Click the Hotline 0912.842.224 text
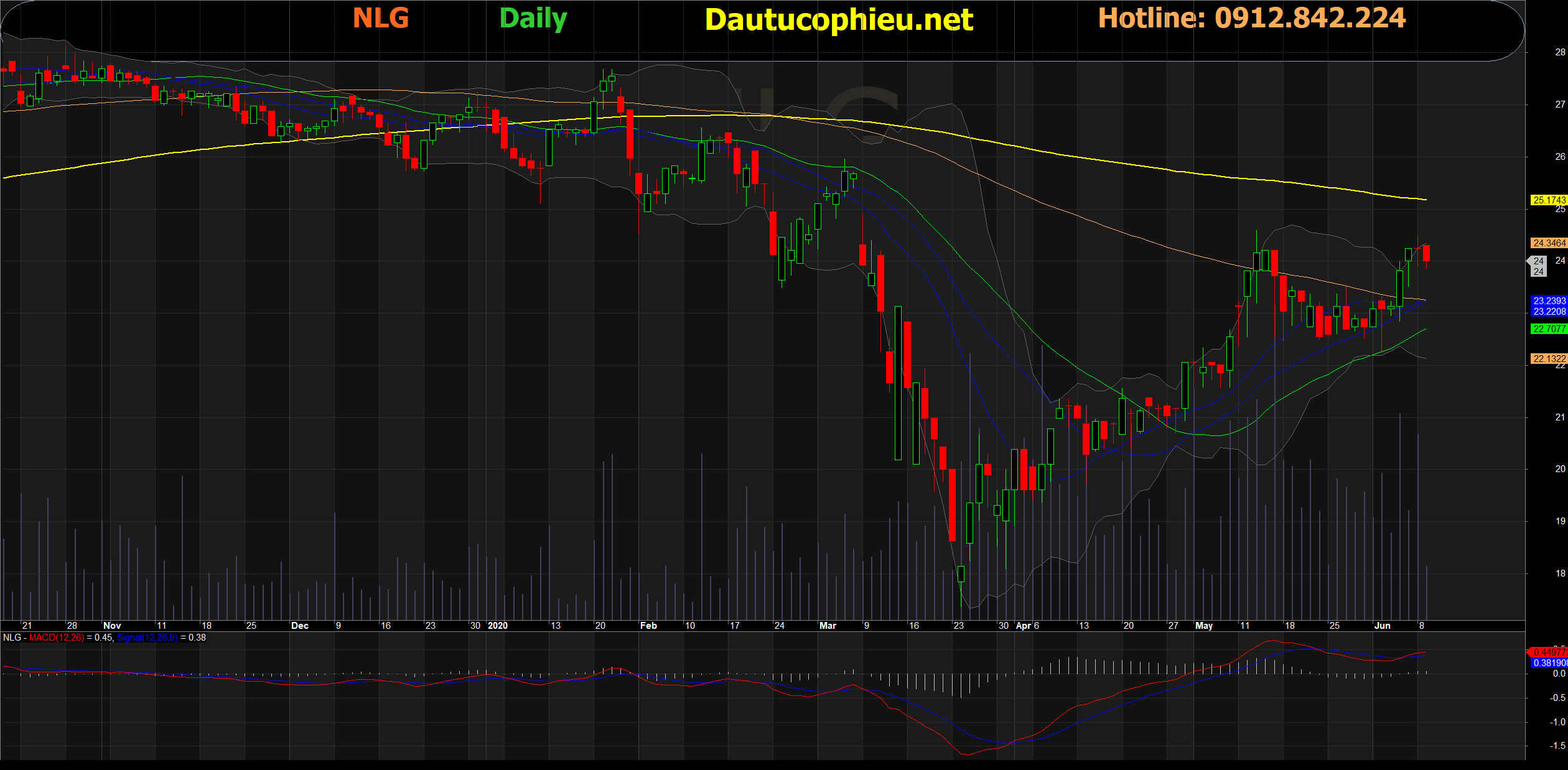Image resolution: width=1568 pixels, height=770 pixels. [x=1251, y=18]
